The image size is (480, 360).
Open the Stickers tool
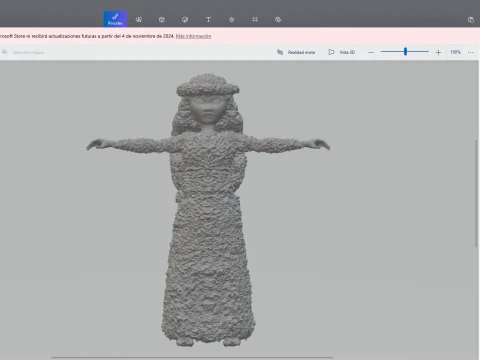tap(185, 20)
